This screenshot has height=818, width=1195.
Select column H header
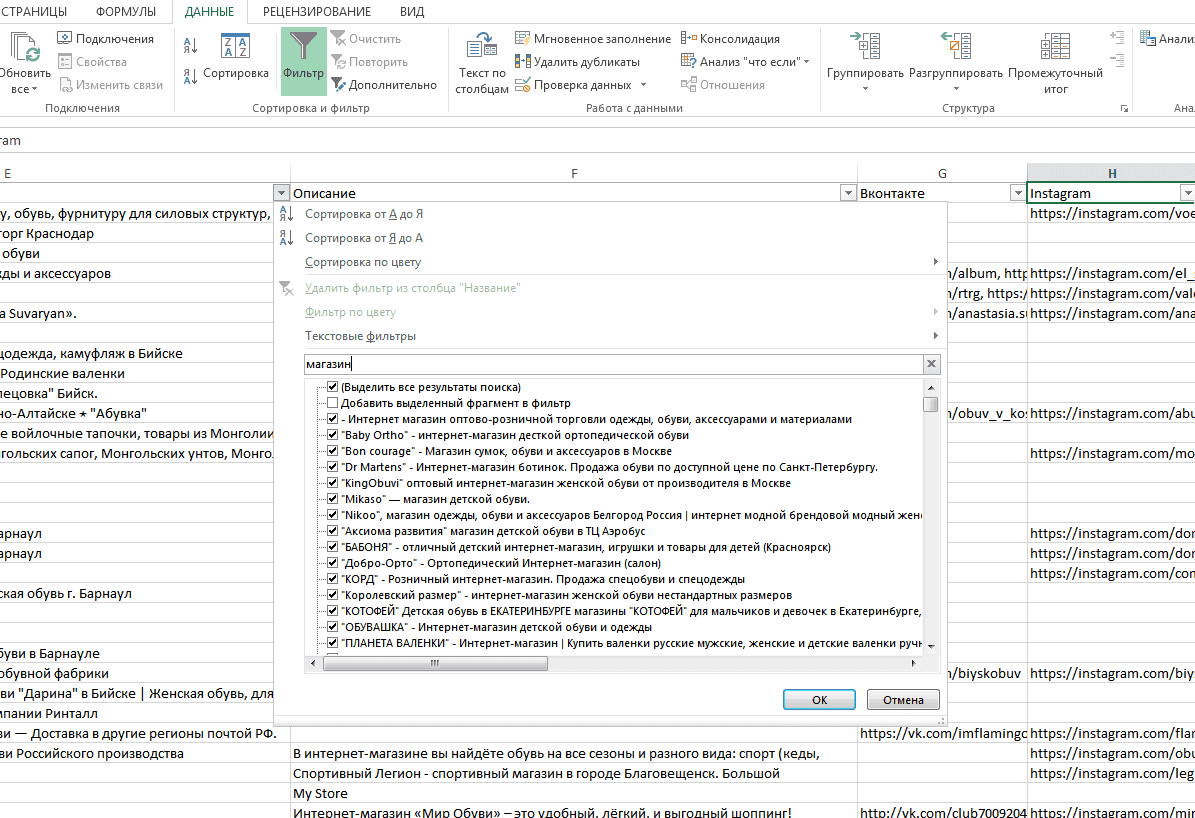[x=1112, y=173]
